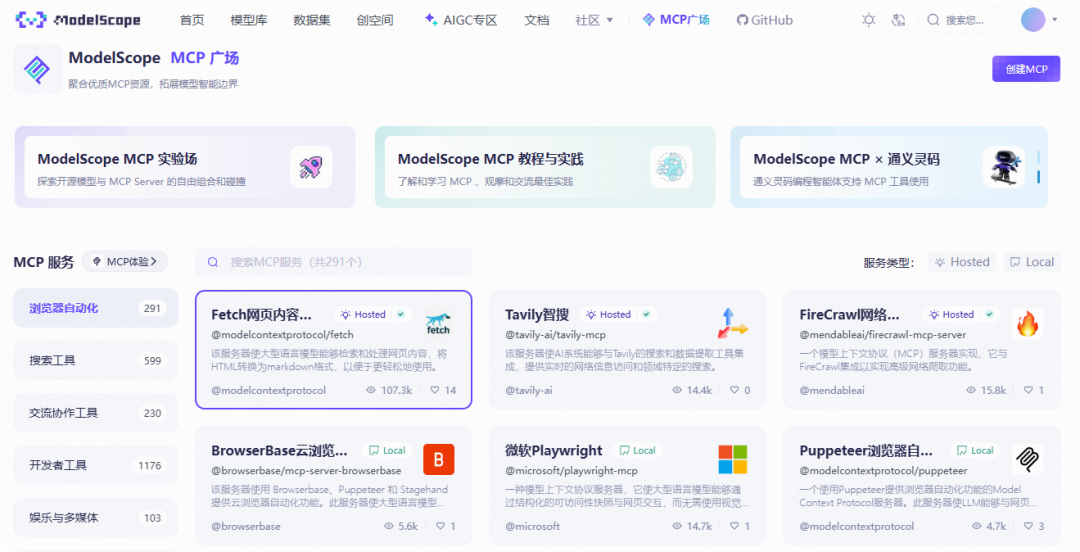Click the ModelScope logo in header
The width and height of the screenshot is (1080, 552).
pyautogui.click(x=78, y=20)
